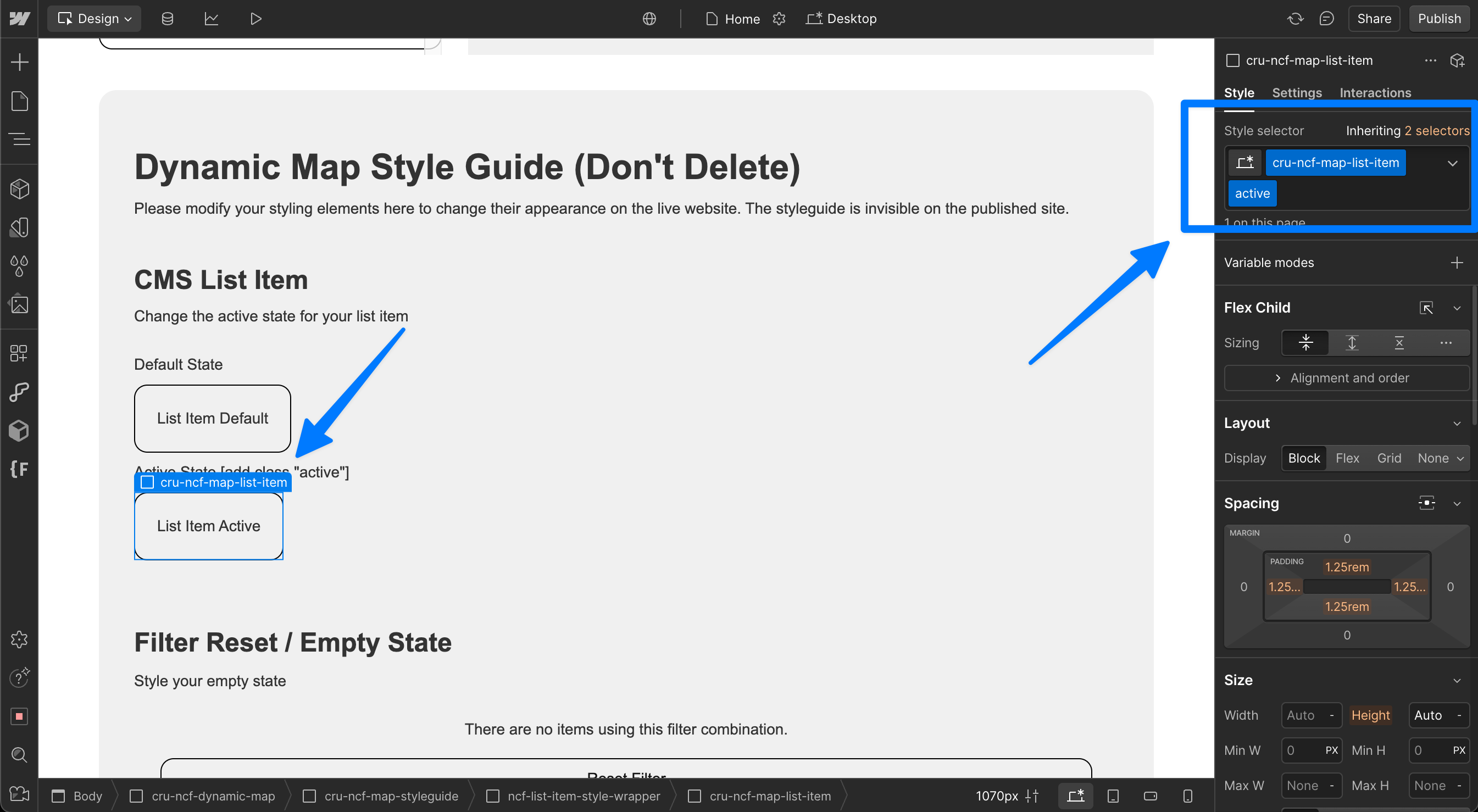The width and height of the screenshot is (1478, 812).
Task: Open element more options ellipsis
Action: pyautogui.click(x=1430, y=60)
